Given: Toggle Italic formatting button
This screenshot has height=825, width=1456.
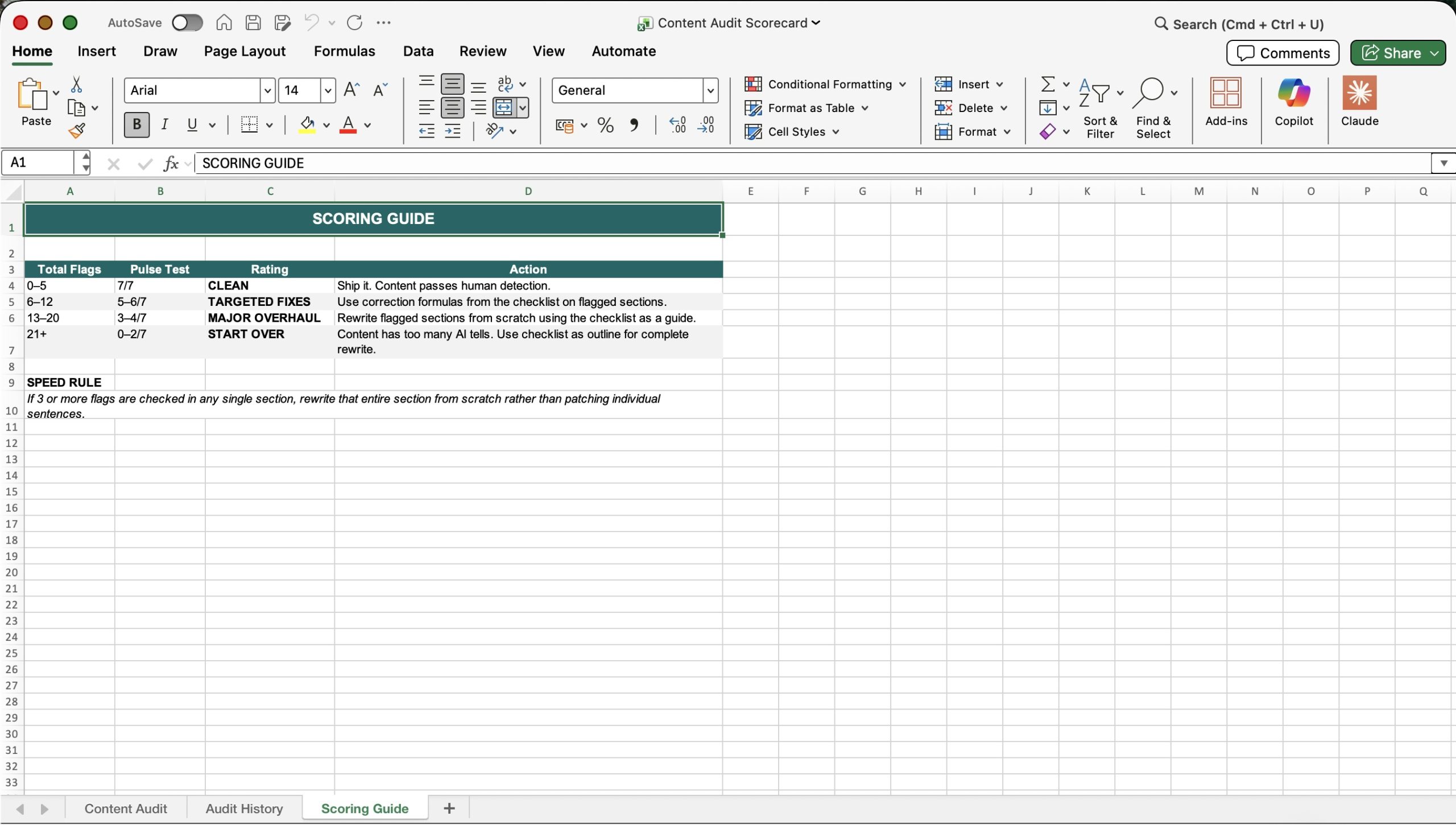Looking at the screenshot, I should click(x=164, y=125).
